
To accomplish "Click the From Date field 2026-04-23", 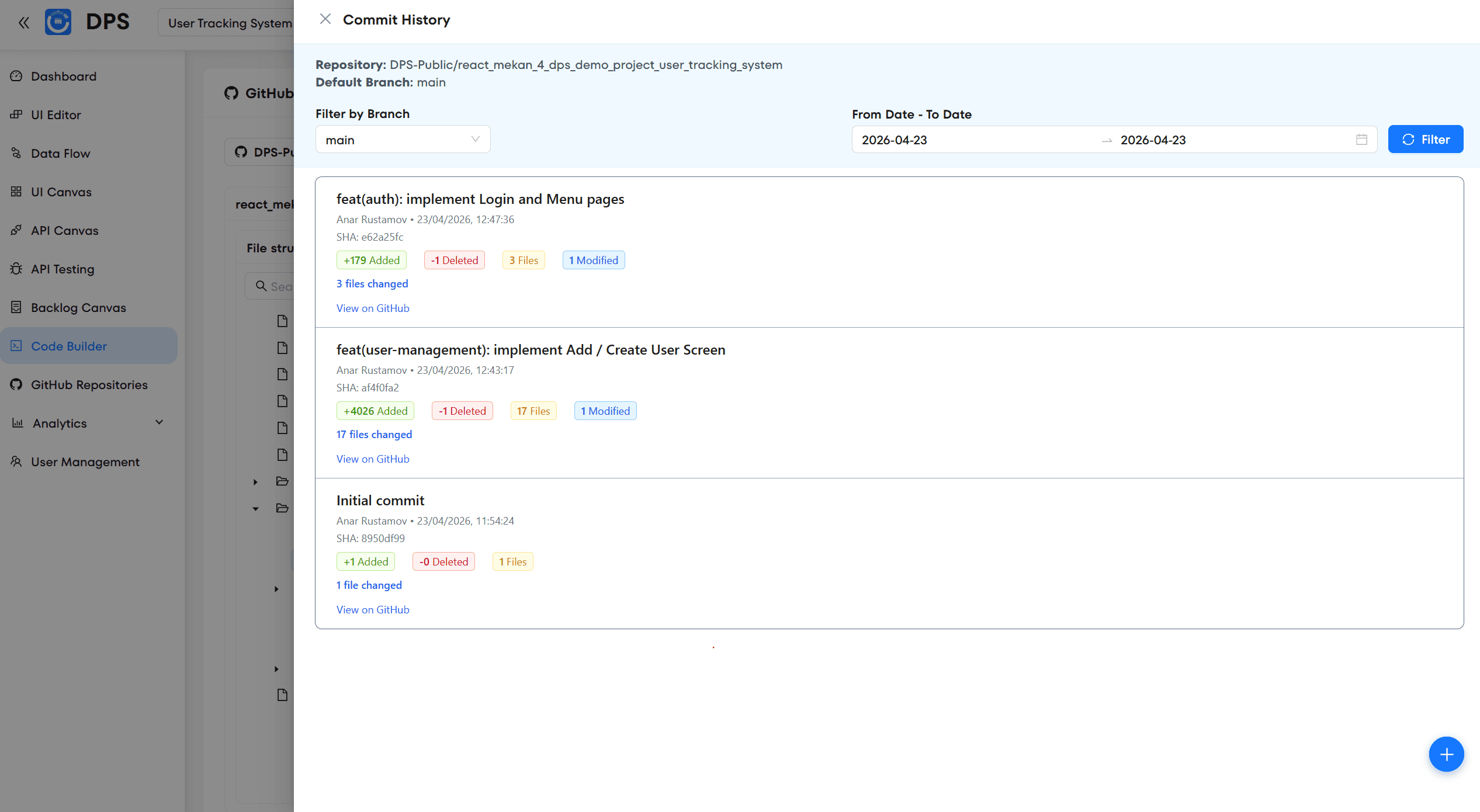I will click(x=894, y=140).
